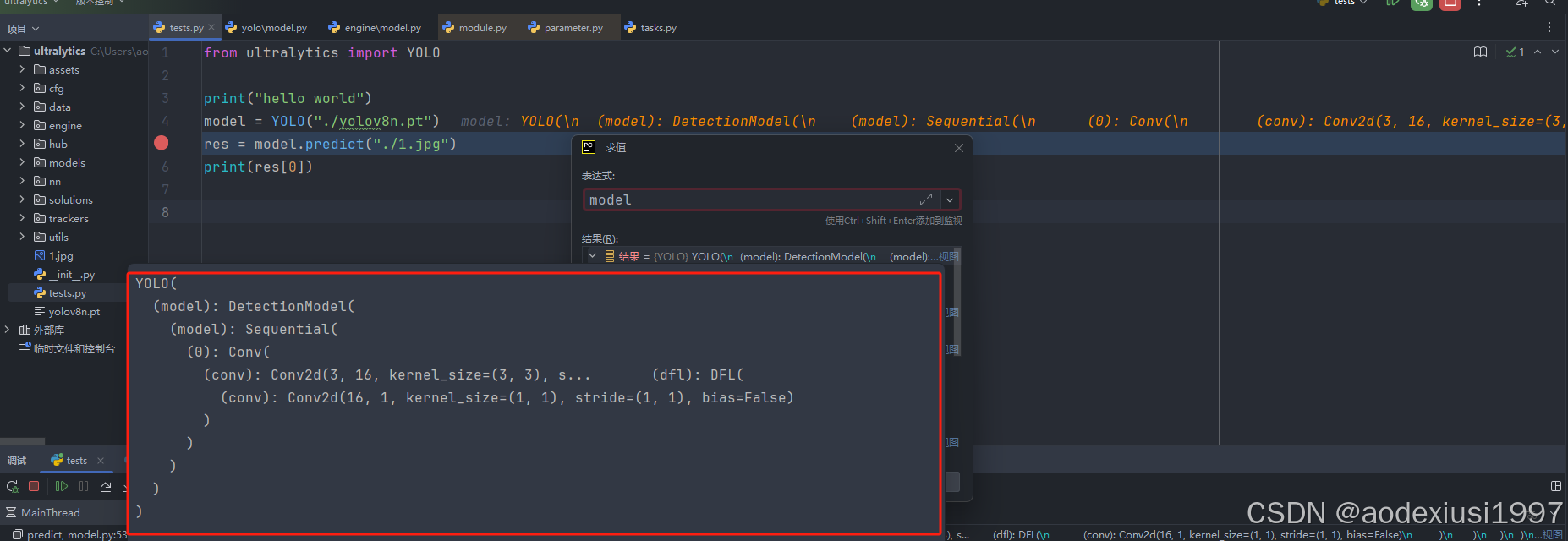Screen dimensions: 1568x541
Task: Click the top toolbar red Stop button
Action: coord(1450,3)
